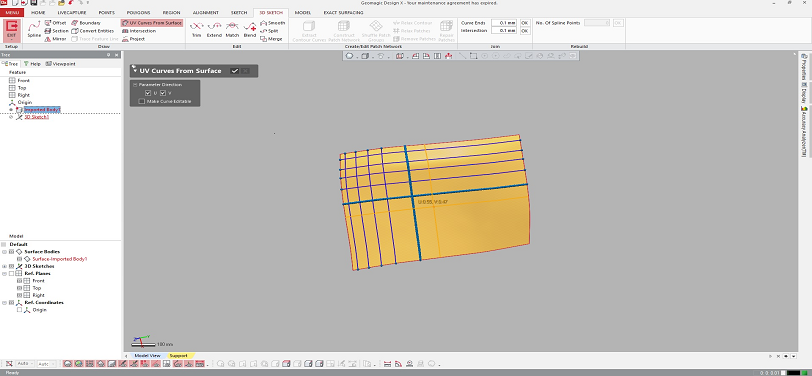This screenshot has height=376, width=812.
Task: Click UV Curves From Surface in ribbon
Action: point(152,23)
